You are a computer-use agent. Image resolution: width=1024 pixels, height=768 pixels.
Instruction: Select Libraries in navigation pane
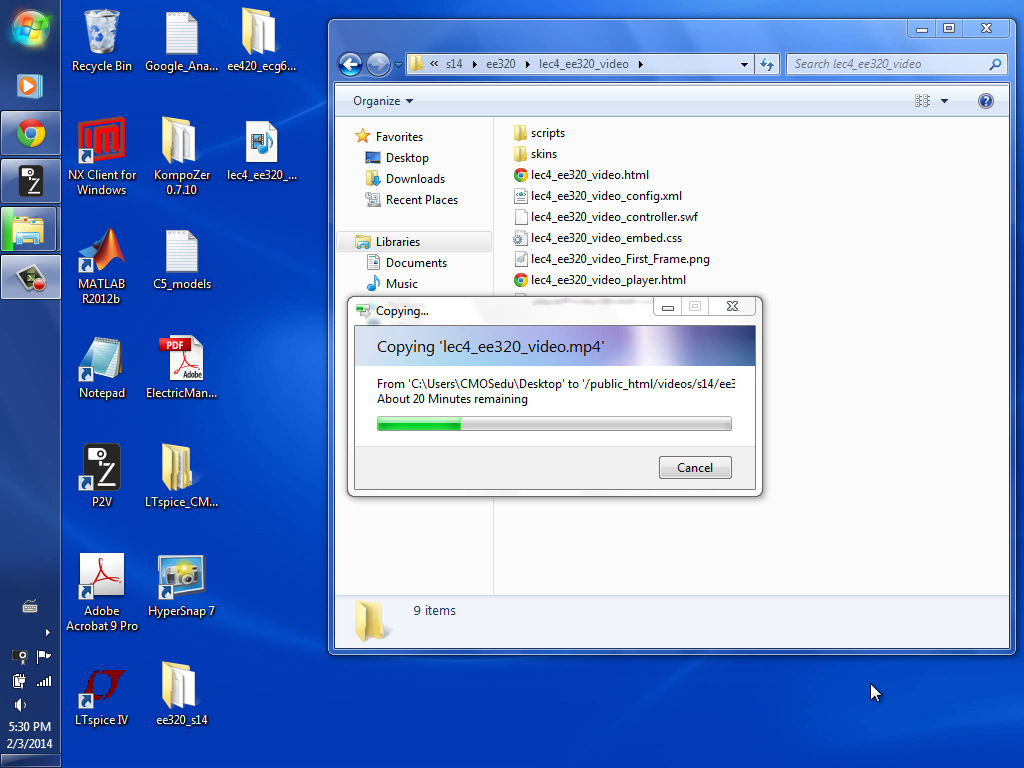click(414, 242)
